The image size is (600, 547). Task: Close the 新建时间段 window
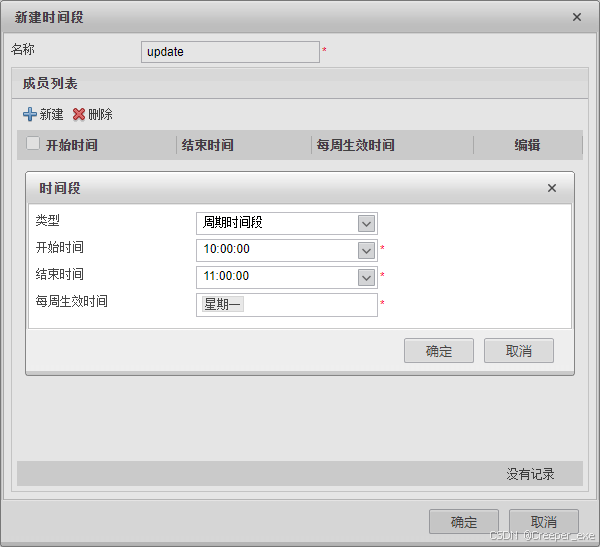577,17
